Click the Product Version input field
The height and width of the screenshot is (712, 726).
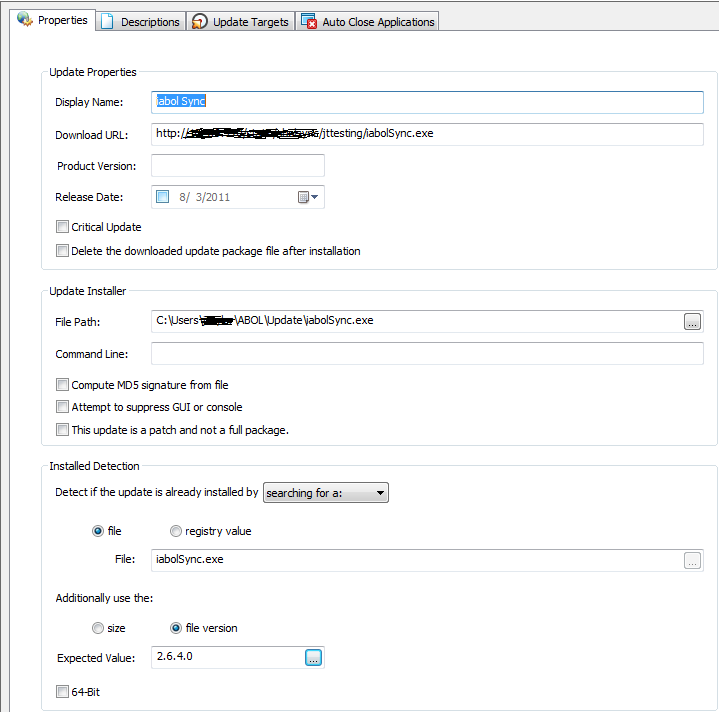(238, 166)
